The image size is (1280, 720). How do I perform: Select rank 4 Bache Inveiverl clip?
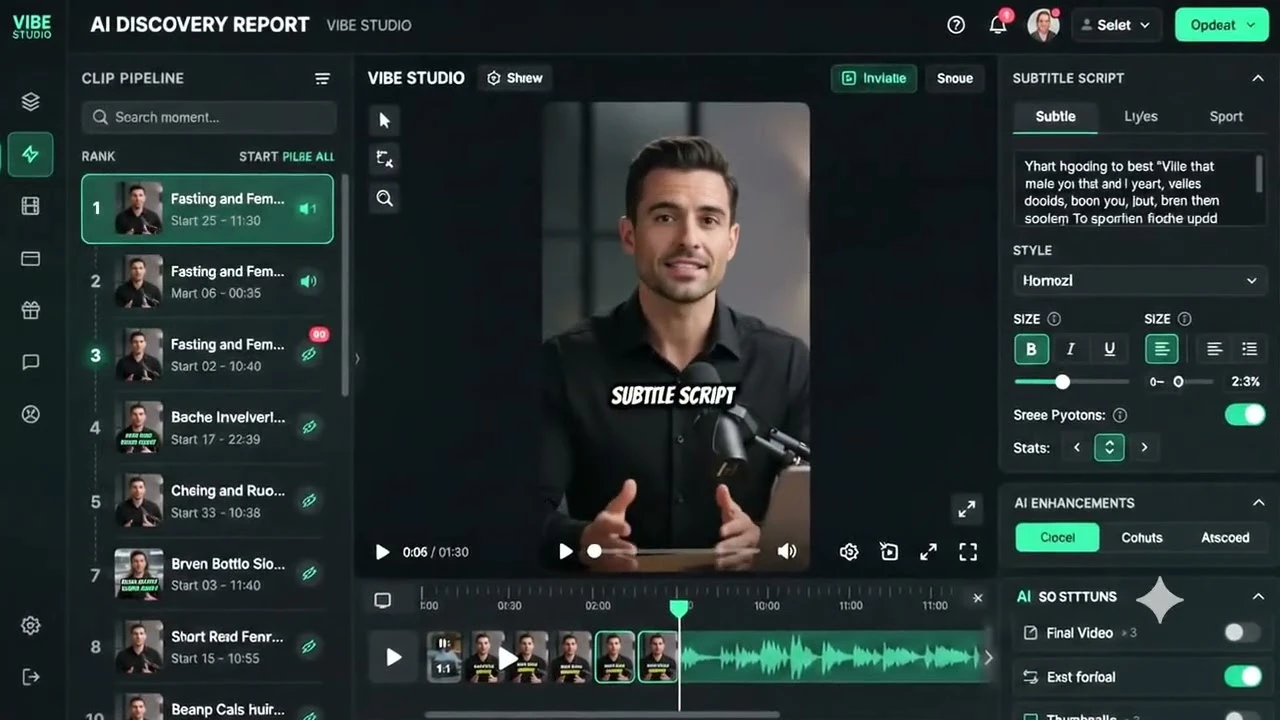pyautogui.click(x=207, y=428)
